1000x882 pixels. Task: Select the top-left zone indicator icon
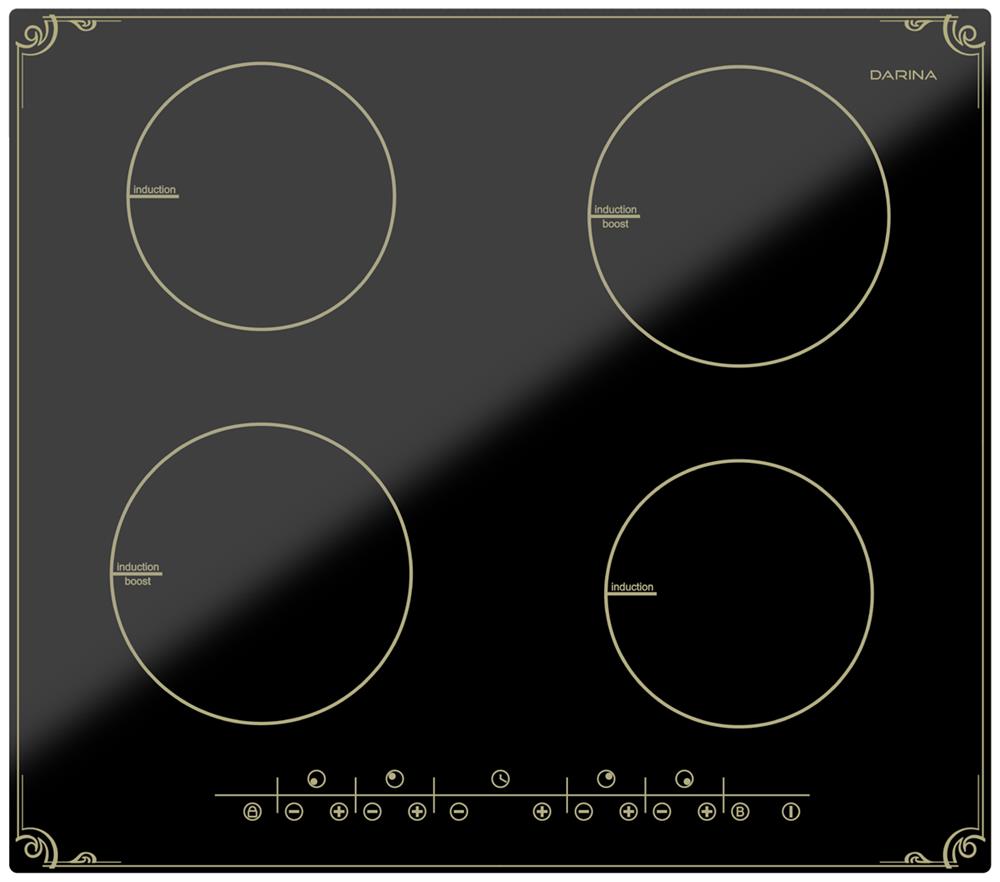pyautogui.click(x=394, y=779)
